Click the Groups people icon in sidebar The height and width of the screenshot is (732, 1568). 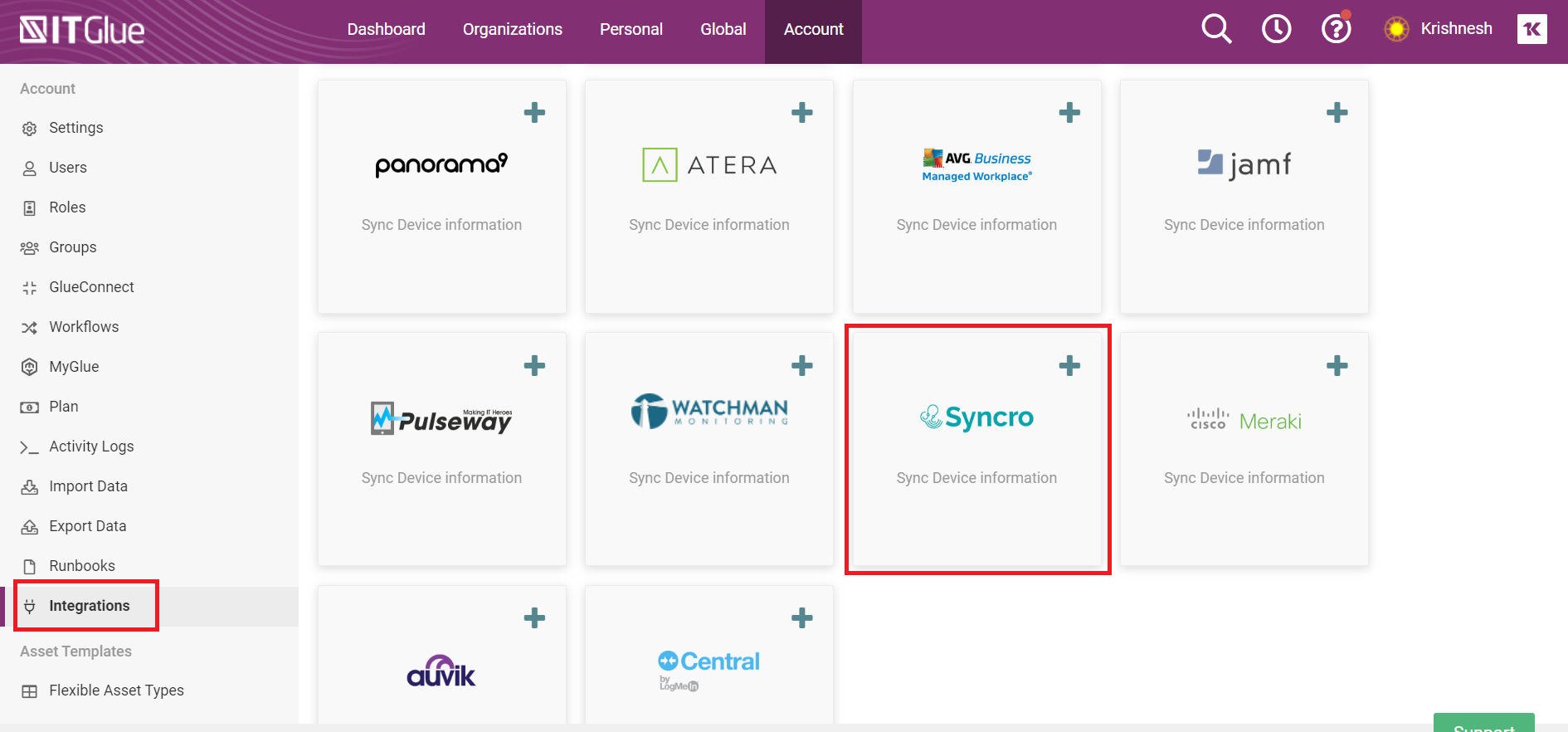coord(30,248)
